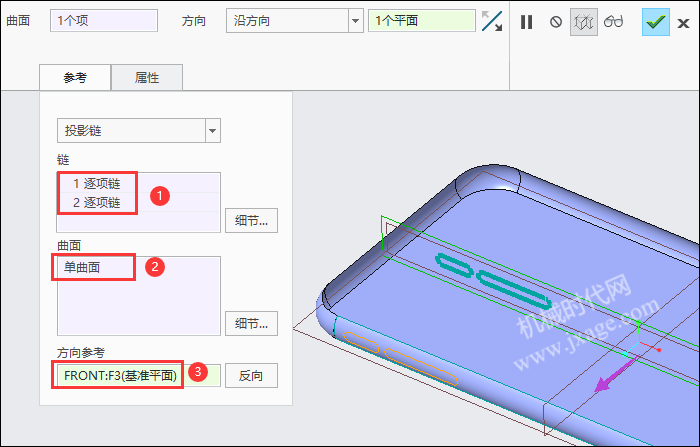The image size is (700, 447).
Task: Toggle the attached geometry preview icon
Action: click(x=583, y=21)
